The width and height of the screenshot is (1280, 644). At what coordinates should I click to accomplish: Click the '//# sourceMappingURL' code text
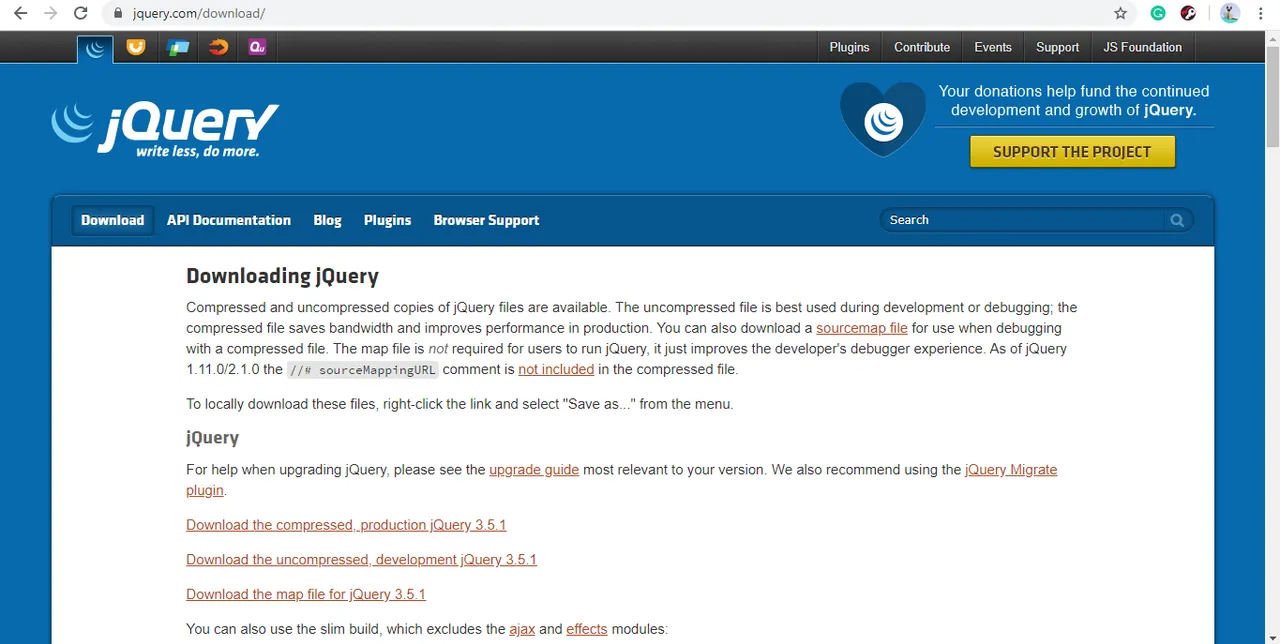click(362, 370)
